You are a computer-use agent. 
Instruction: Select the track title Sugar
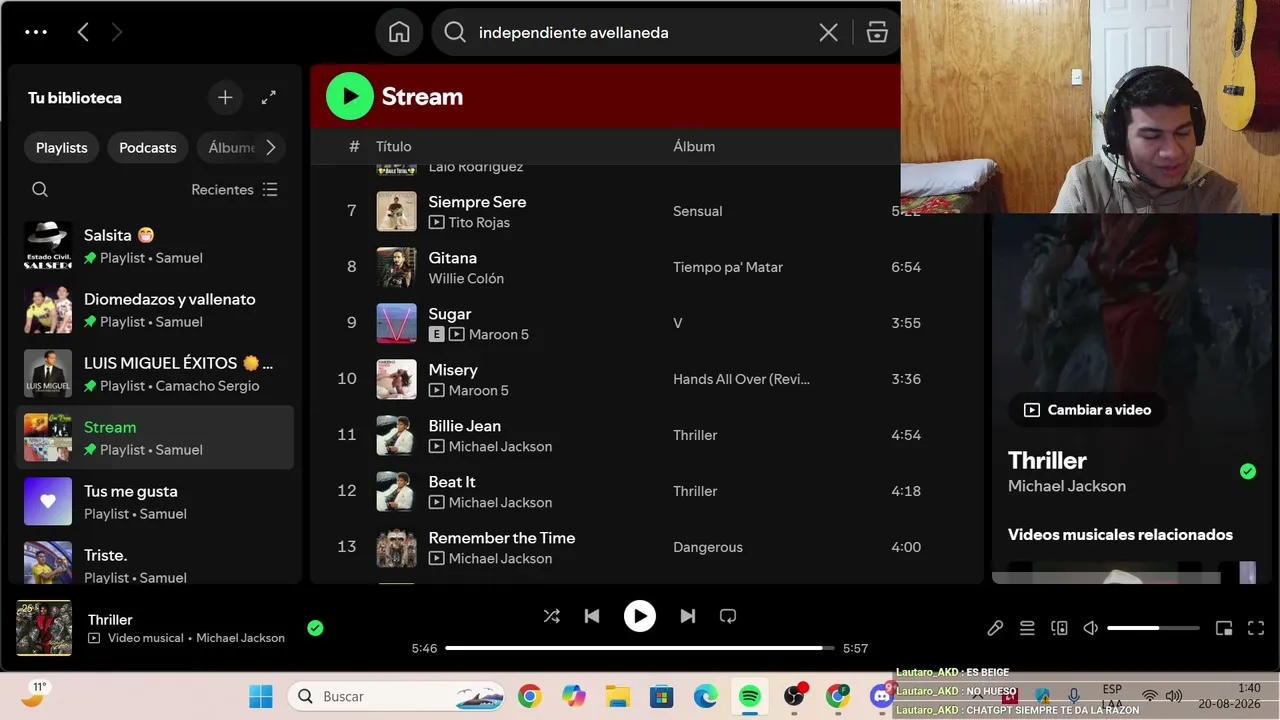450,314
